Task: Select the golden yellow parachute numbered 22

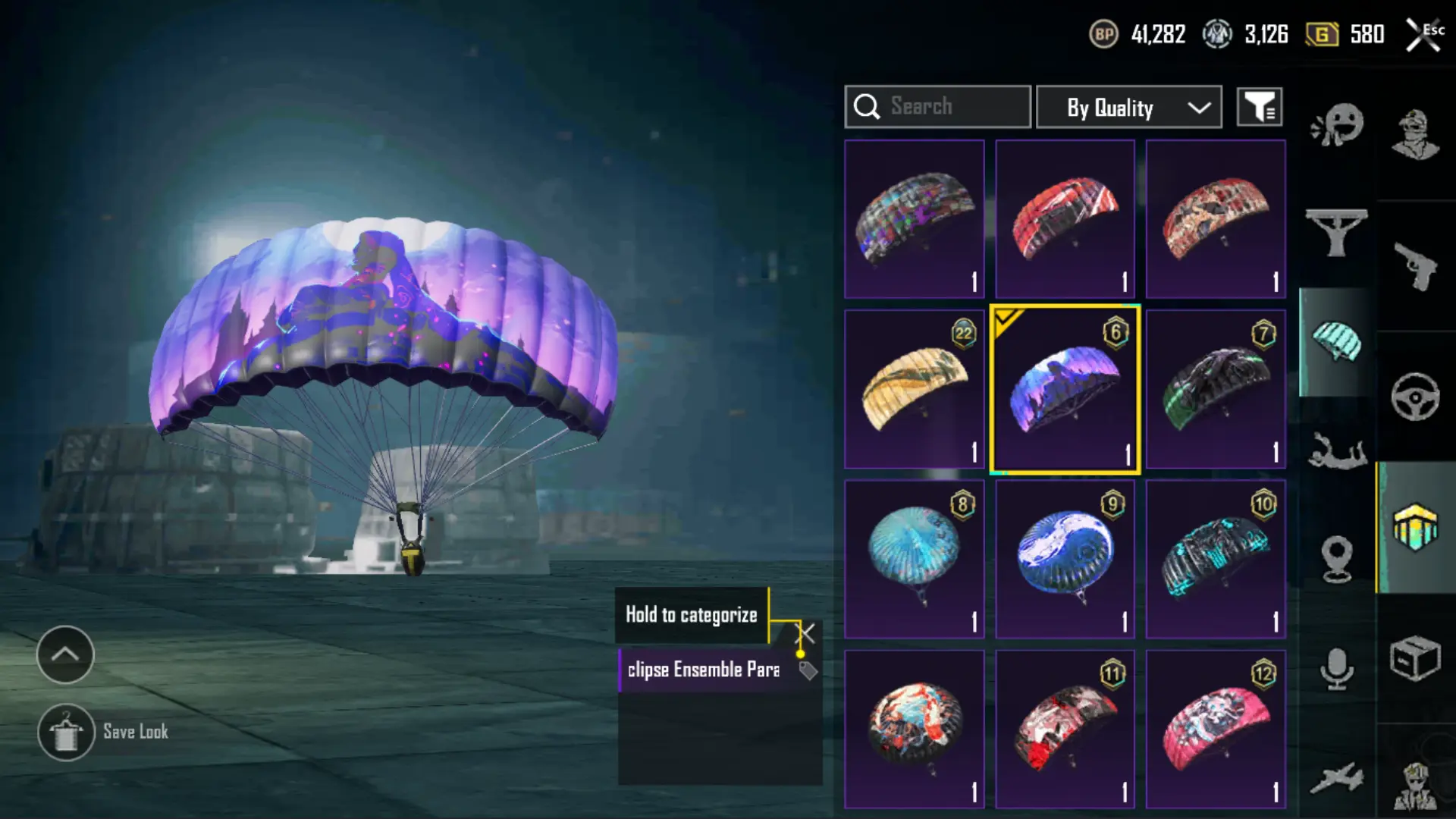Action: (x=915, y=389)
